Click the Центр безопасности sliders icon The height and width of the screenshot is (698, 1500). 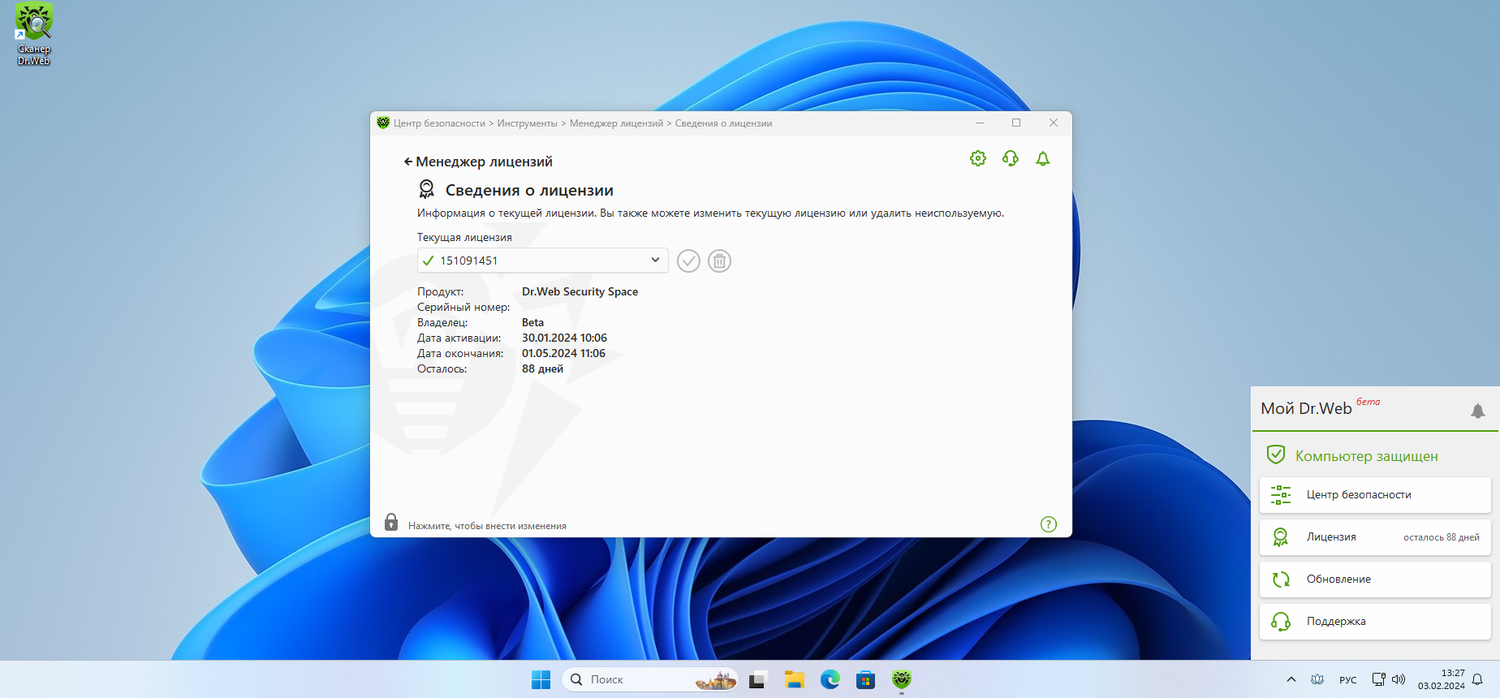1280,495
